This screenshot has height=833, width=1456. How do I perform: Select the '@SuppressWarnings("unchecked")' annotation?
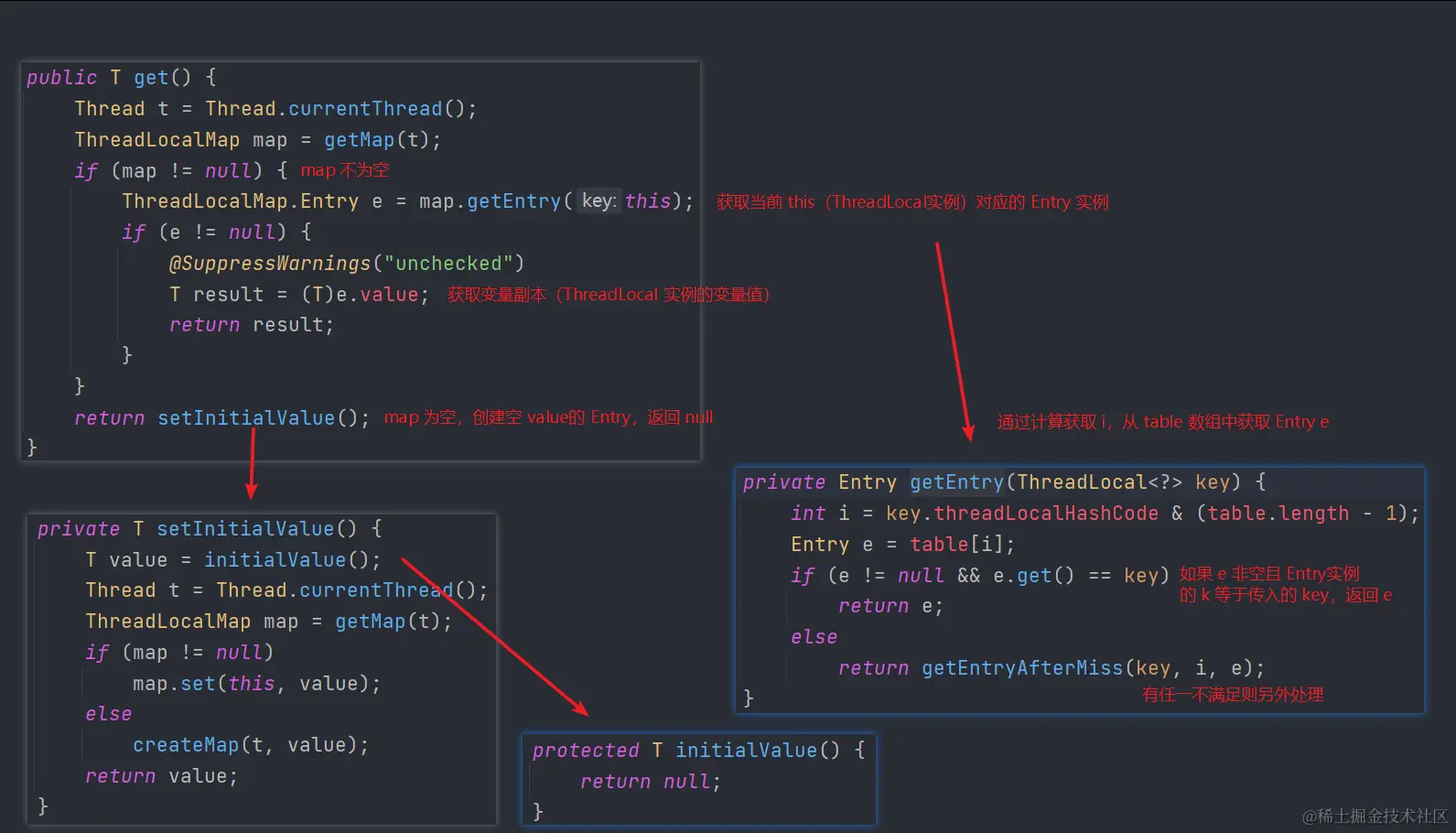pyautogui.click(x=347, y=264)
